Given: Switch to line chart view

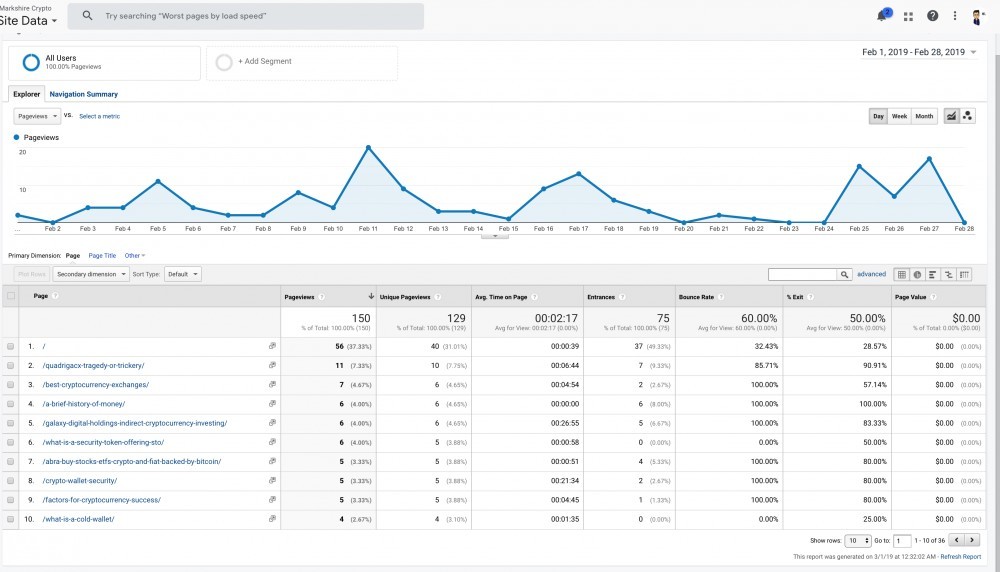Looking at the screenshot, I should point(951,116).
